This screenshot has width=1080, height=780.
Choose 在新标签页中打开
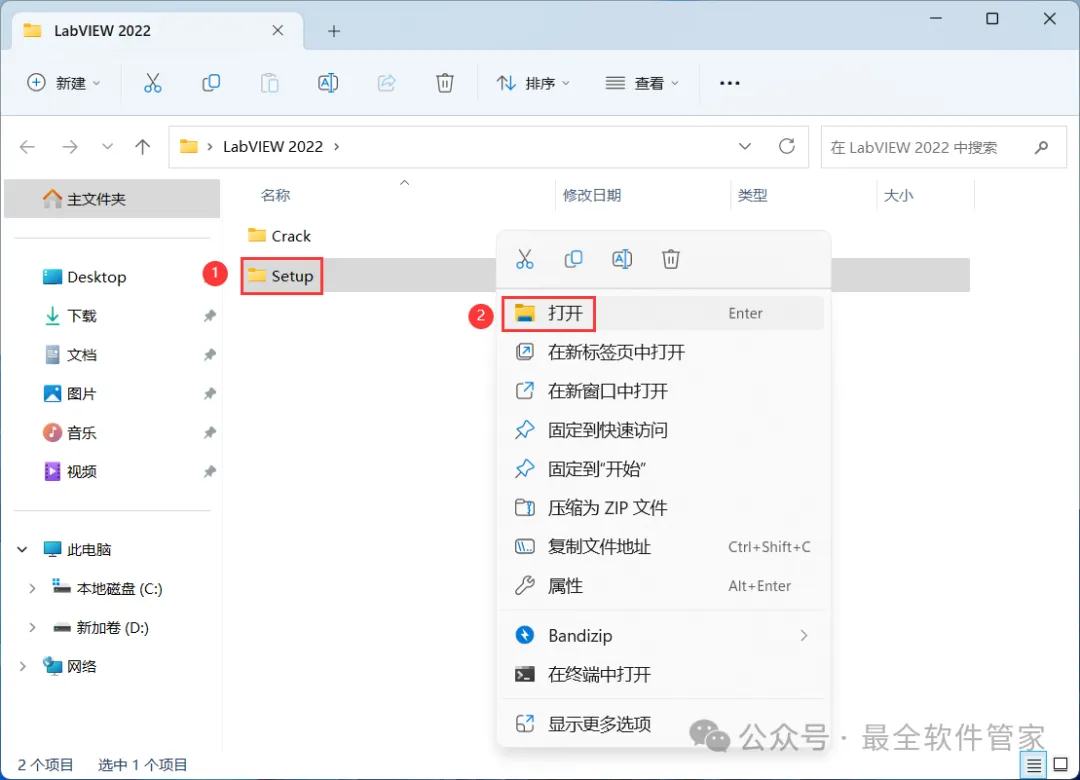[663, 352]
